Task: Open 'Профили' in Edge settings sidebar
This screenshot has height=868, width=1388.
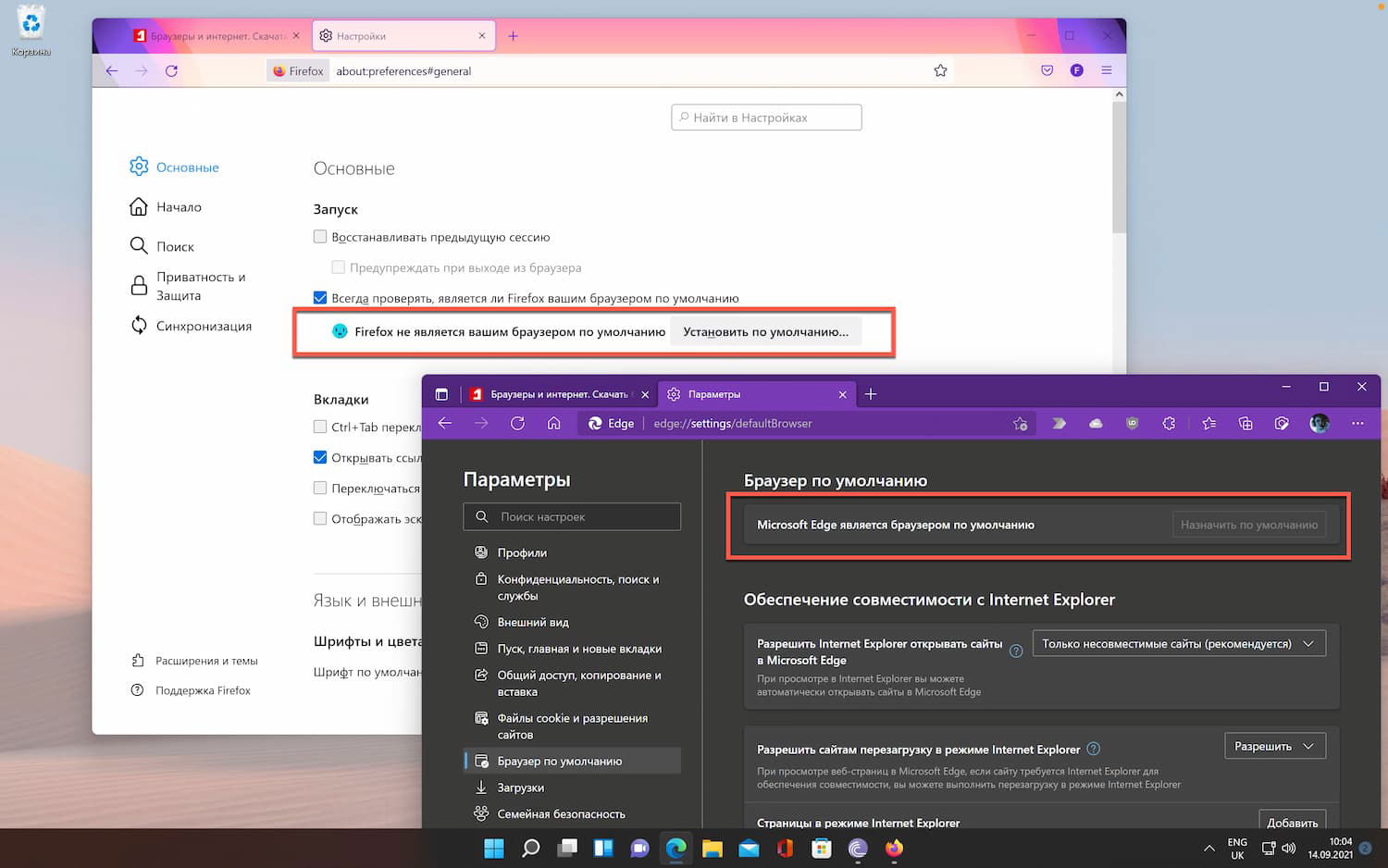Action: pyautogui.click(x=572, y=552)
